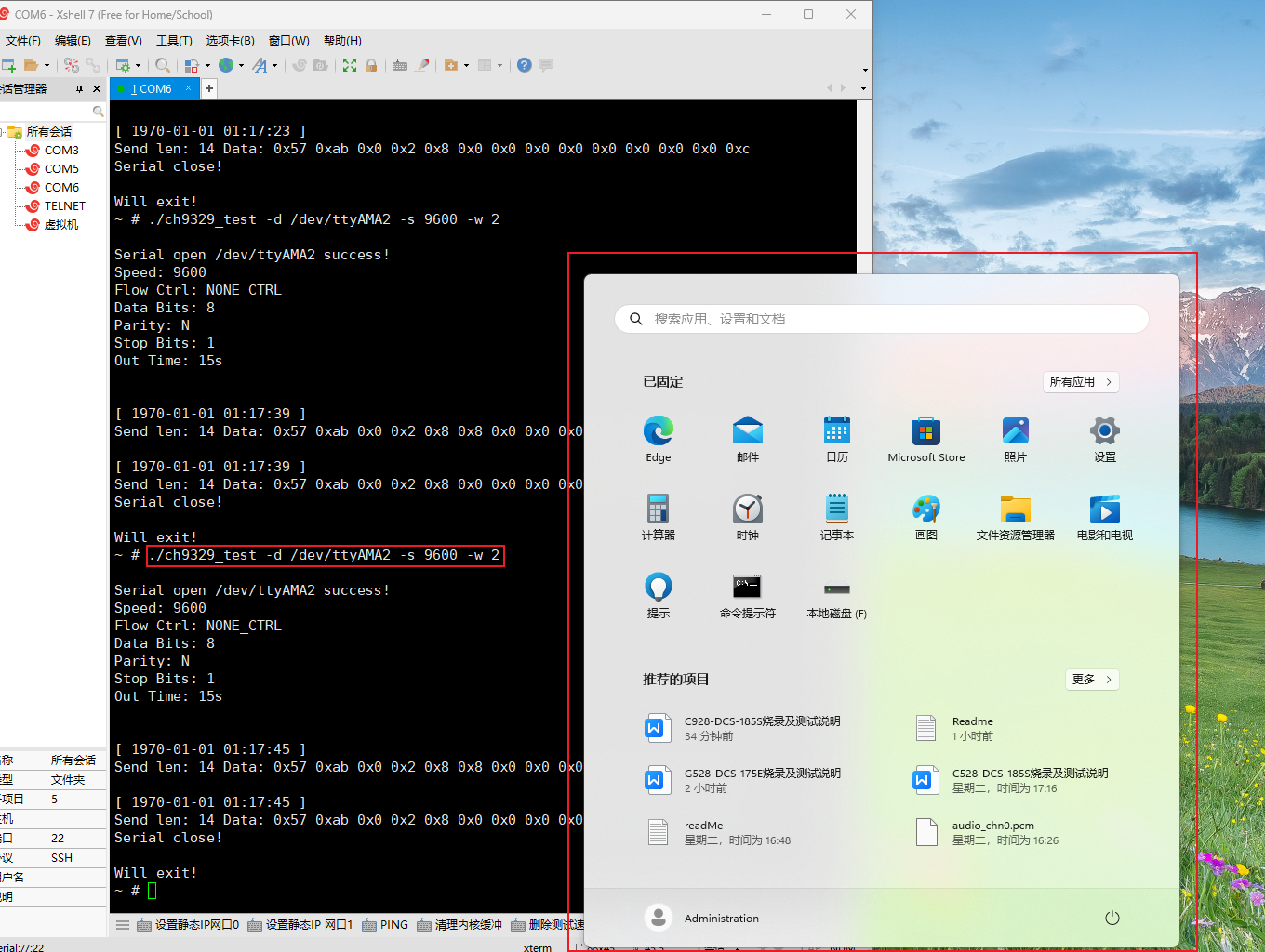The image size is (1265, 952).
Task: Open the 选项卡(B) menu
Action: (230, 41)
